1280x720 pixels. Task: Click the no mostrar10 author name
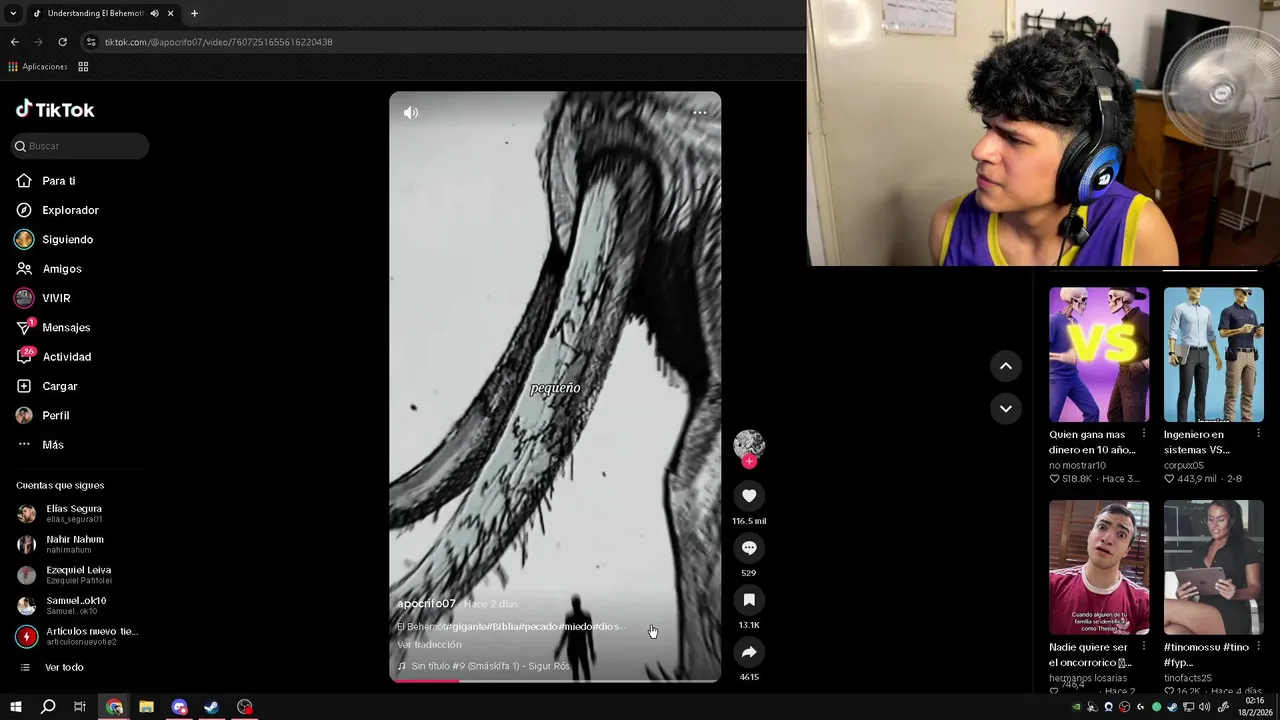tap(1077, 465)
